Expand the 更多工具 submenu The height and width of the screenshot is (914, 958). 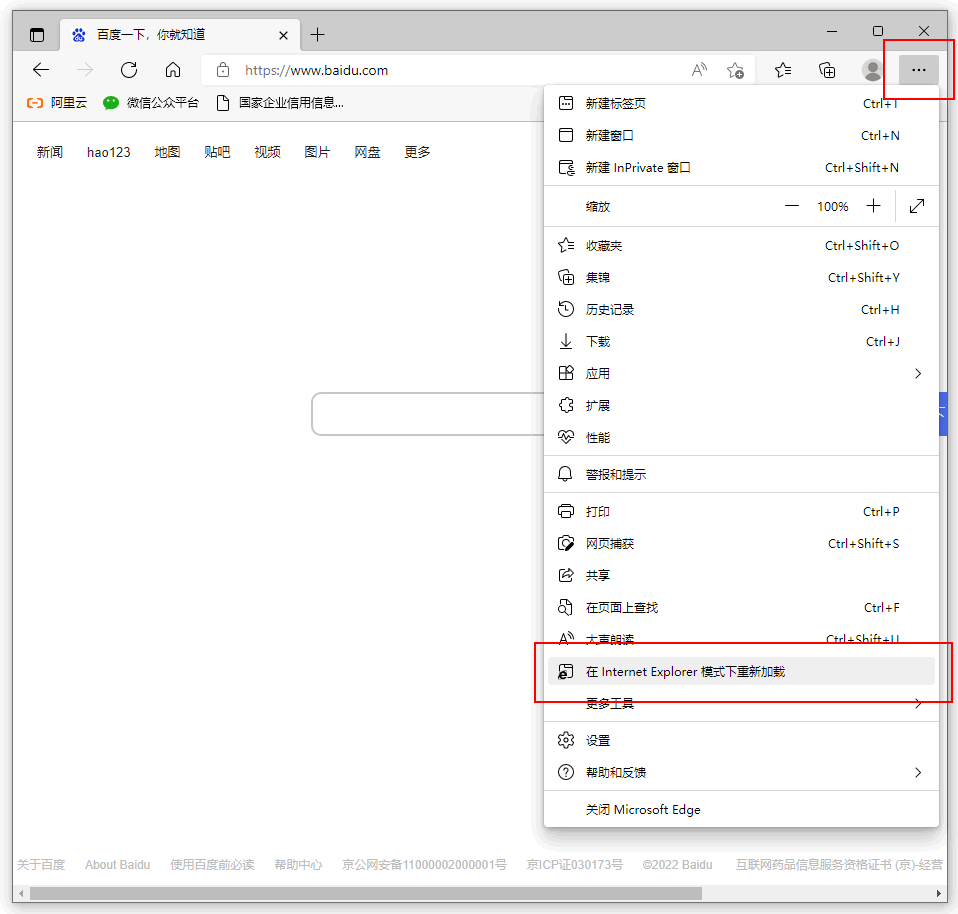(741, 704)
